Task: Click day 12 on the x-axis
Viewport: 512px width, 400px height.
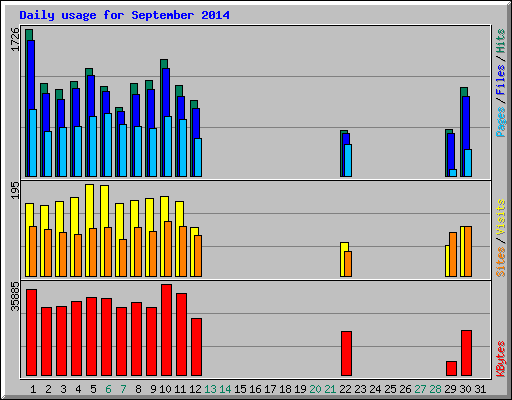Action: [195, 389]
